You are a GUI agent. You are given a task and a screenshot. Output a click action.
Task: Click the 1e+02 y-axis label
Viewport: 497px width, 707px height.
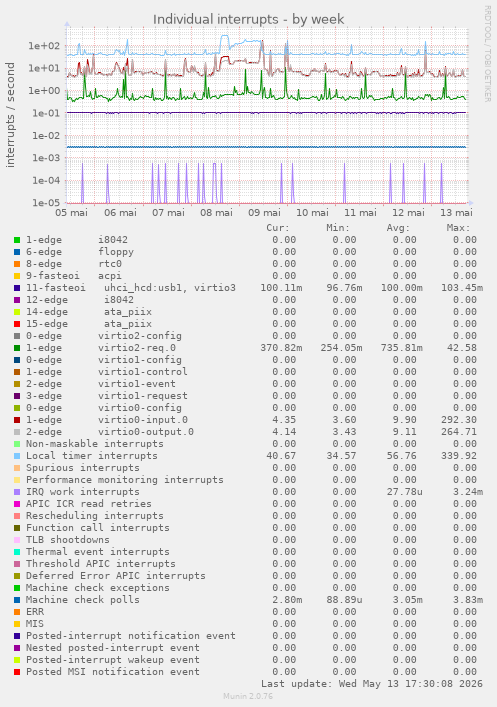click(44, 46)
